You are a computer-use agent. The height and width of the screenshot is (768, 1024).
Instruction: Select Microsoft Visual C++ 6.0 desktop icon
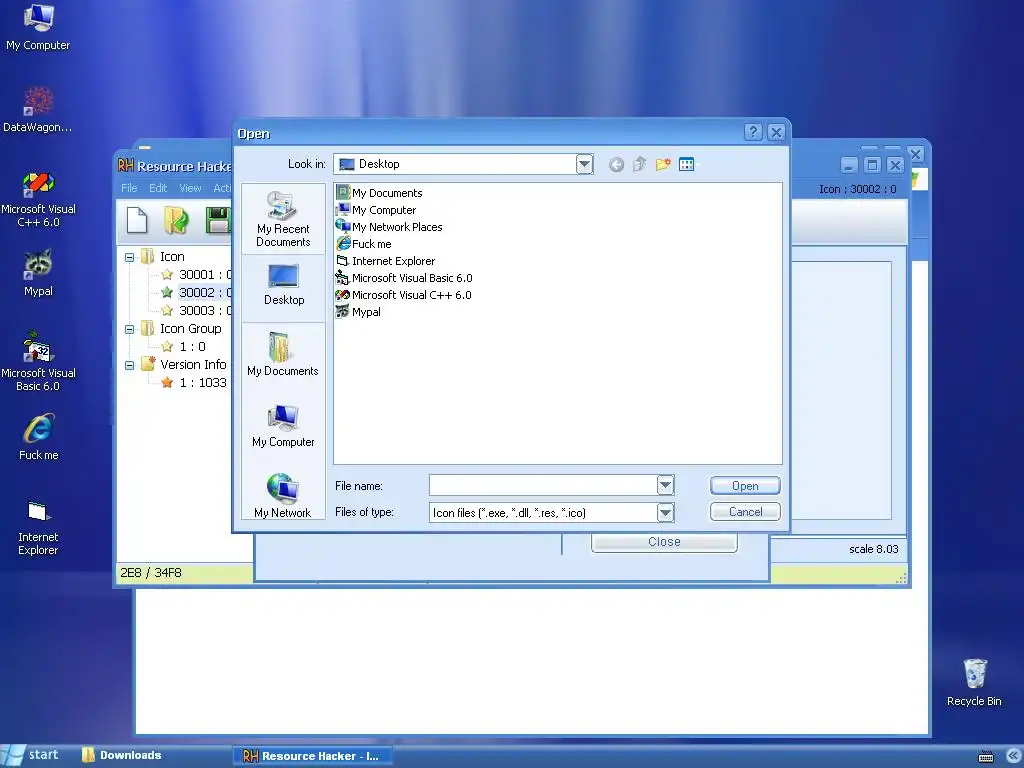pos(39,198)
